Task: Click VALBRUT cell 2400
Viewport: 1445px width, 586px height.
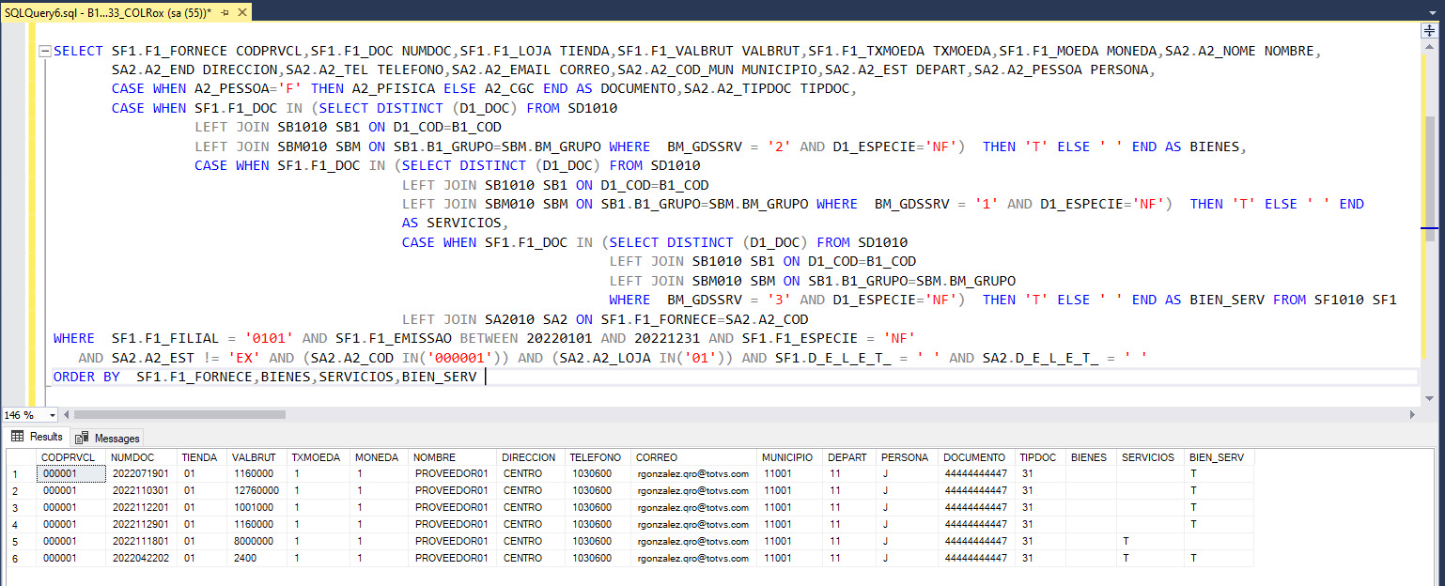Action: click(256, 557)
